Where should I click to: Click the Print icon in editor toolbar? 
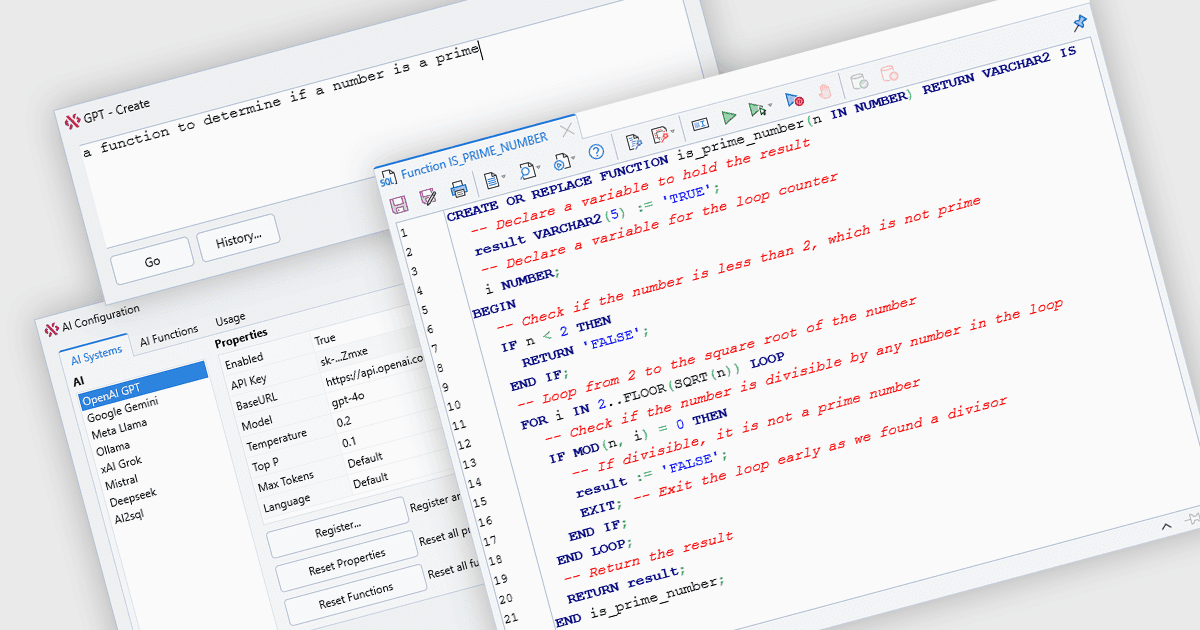coord(458,189)
